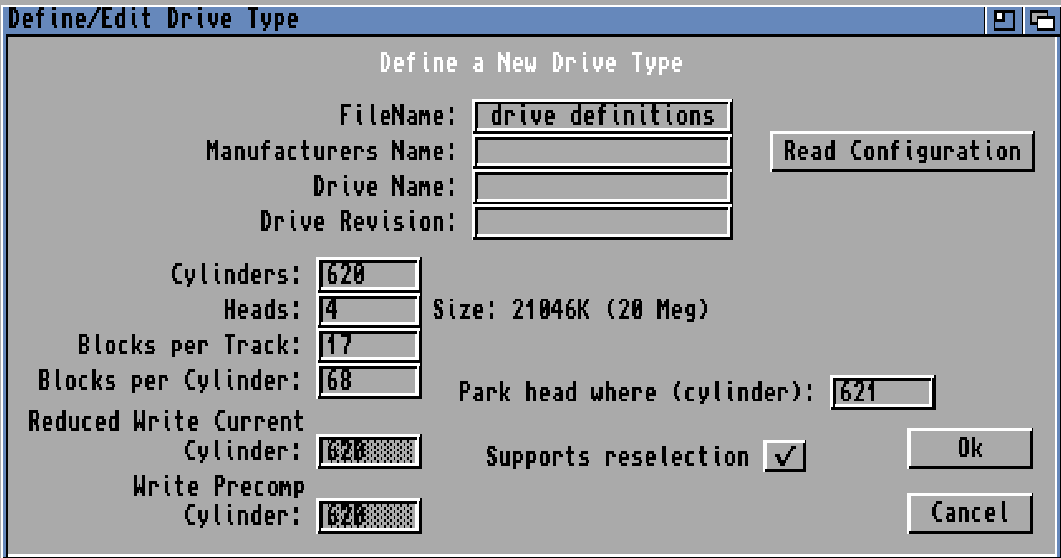
Task: Select the Write Precomp Cylinder field
Action: click(x=368, y=516)
